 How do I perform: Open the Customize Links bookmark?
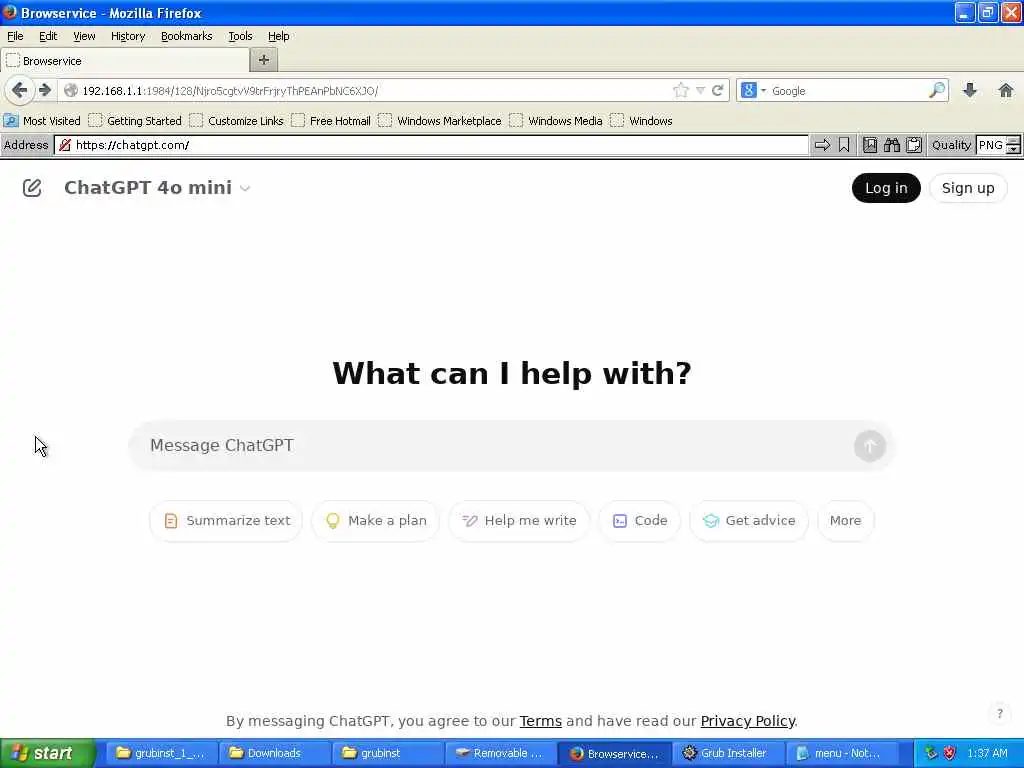(x=237, y=121)
